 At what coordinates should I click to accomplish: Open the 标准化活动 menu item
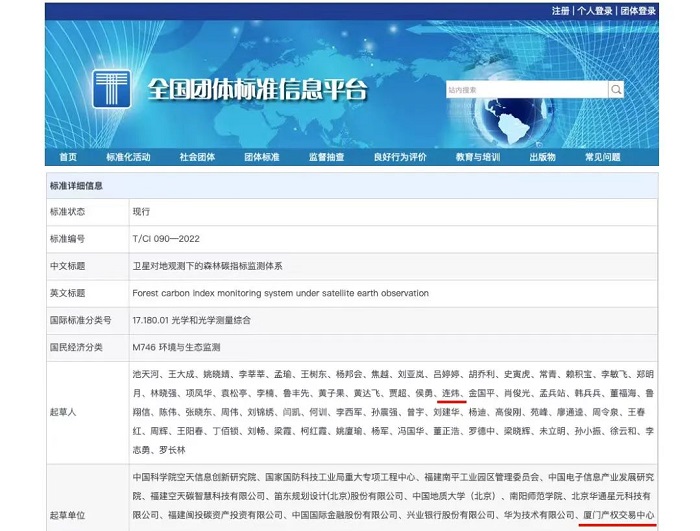pyautogui.click(x=128, y=157)
